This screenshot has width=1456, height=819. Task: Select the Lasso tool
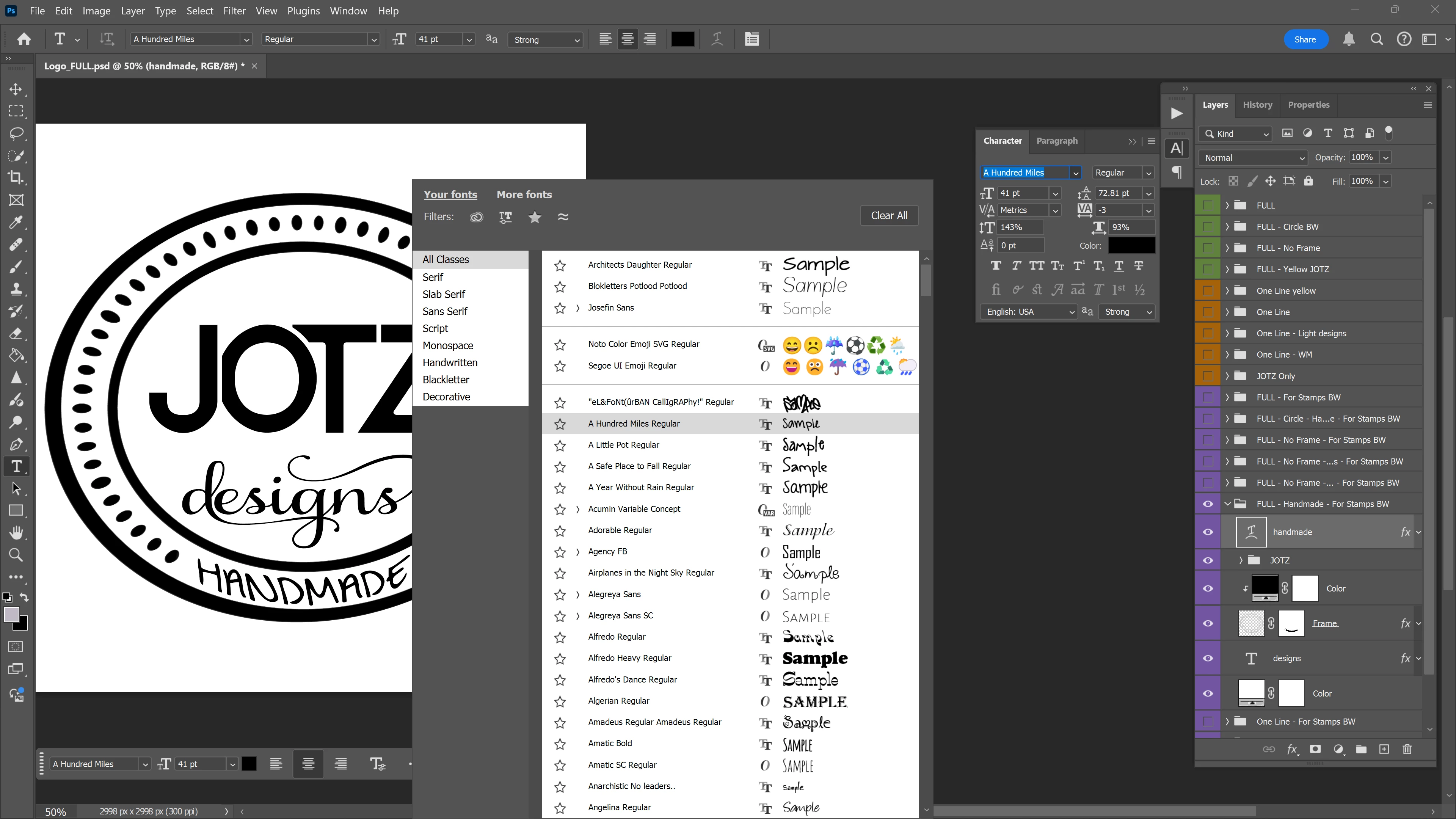point(16,133)
